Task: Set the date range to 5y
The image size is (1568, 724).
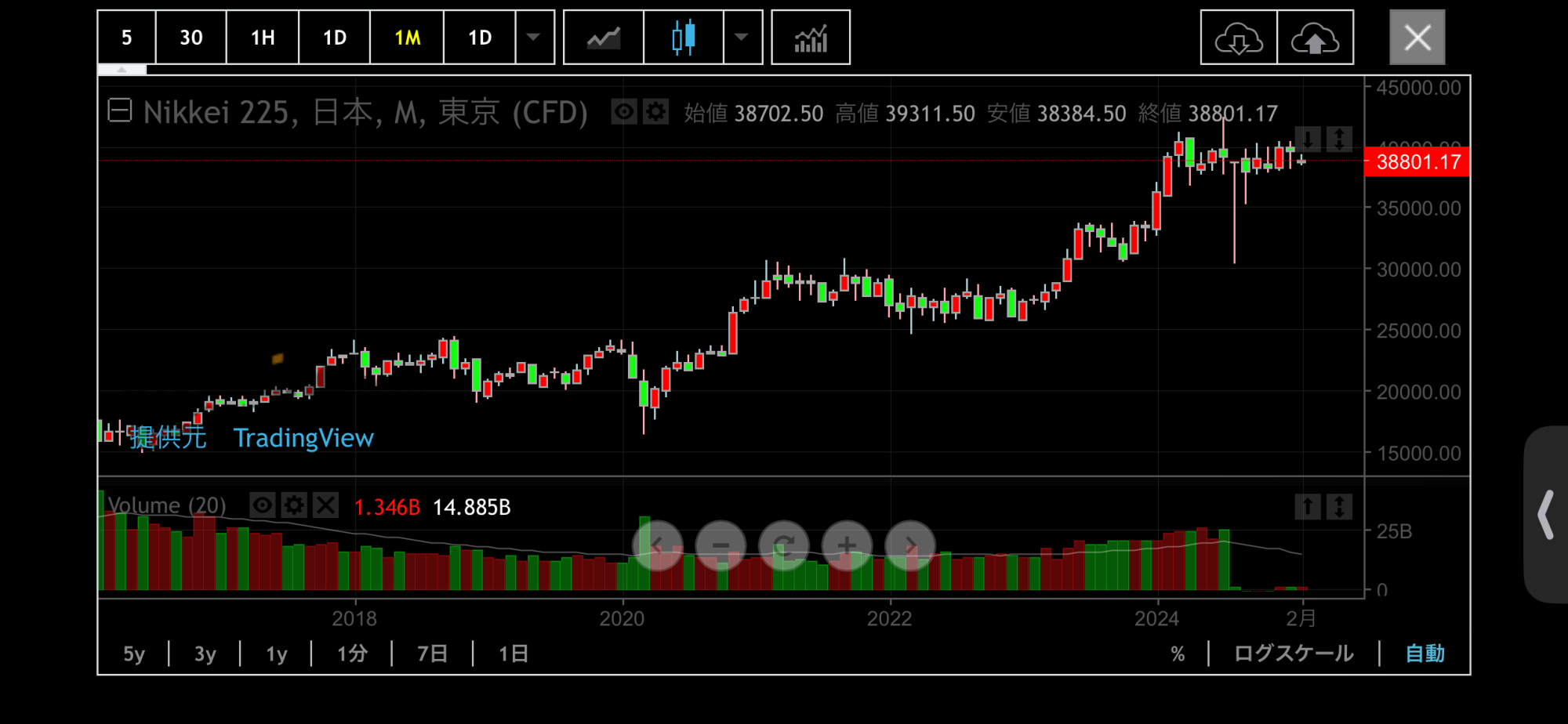Action: point(134,653)
